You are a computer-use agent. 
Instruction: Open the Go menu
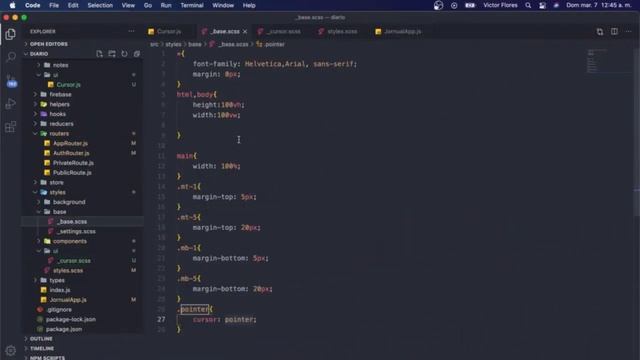click(x=148, y=5)
